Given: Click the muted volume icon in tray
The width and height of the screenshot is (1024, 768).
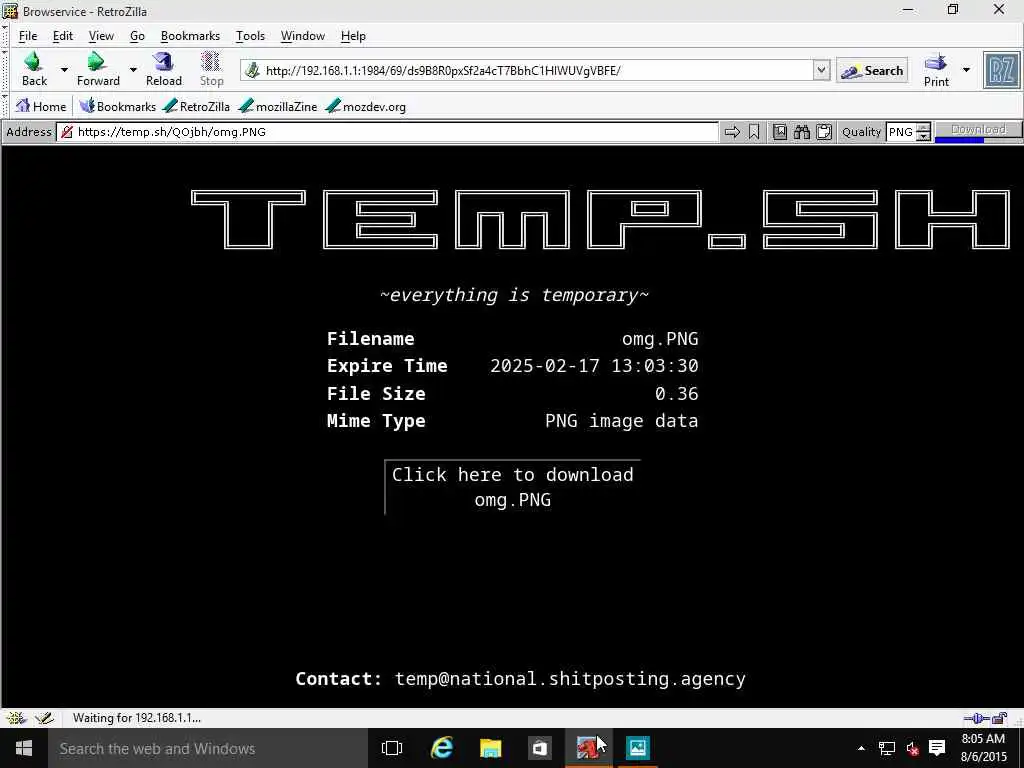Looking at the screenshot, I should click(912, 748).
